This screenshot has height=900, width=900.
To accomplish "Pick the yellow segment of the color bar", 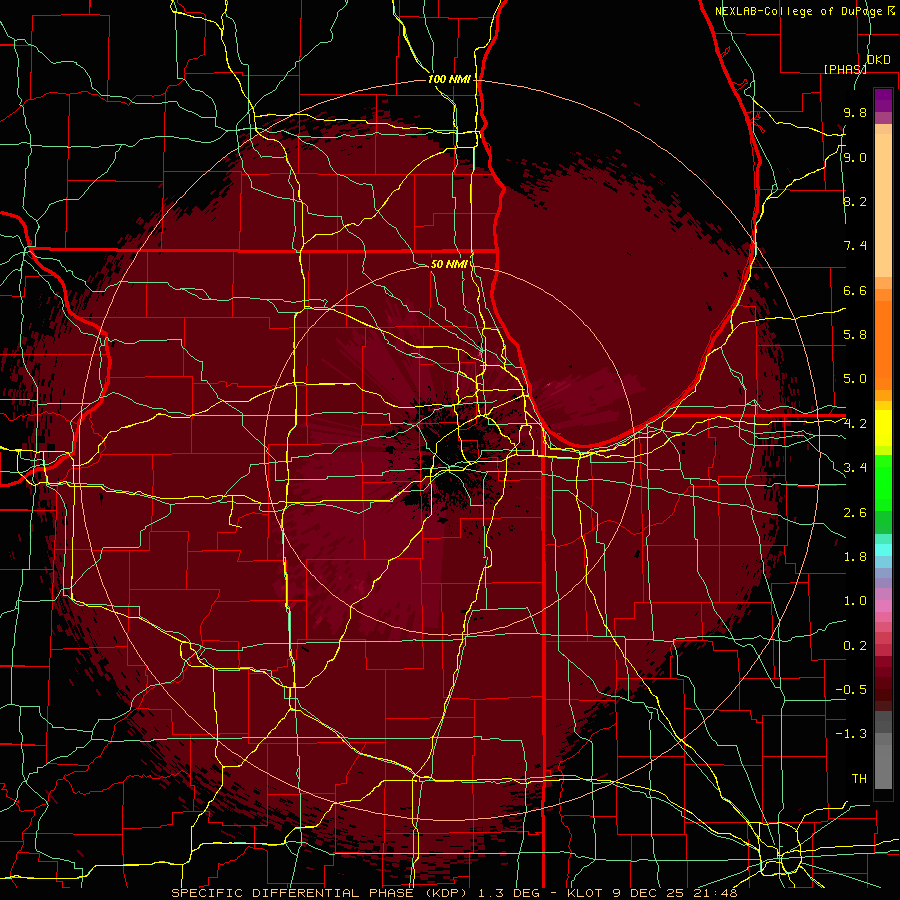I will tap(883, 428).
